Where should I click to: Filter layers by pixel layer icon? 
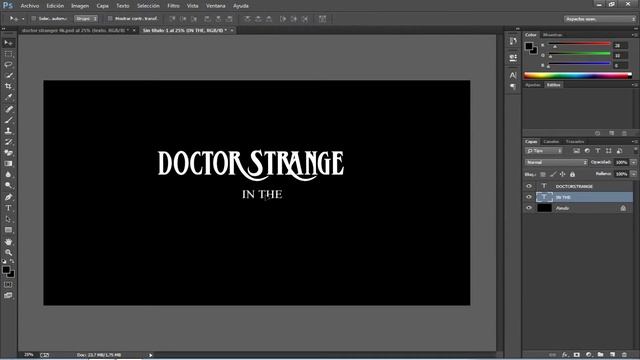[576, 151]
